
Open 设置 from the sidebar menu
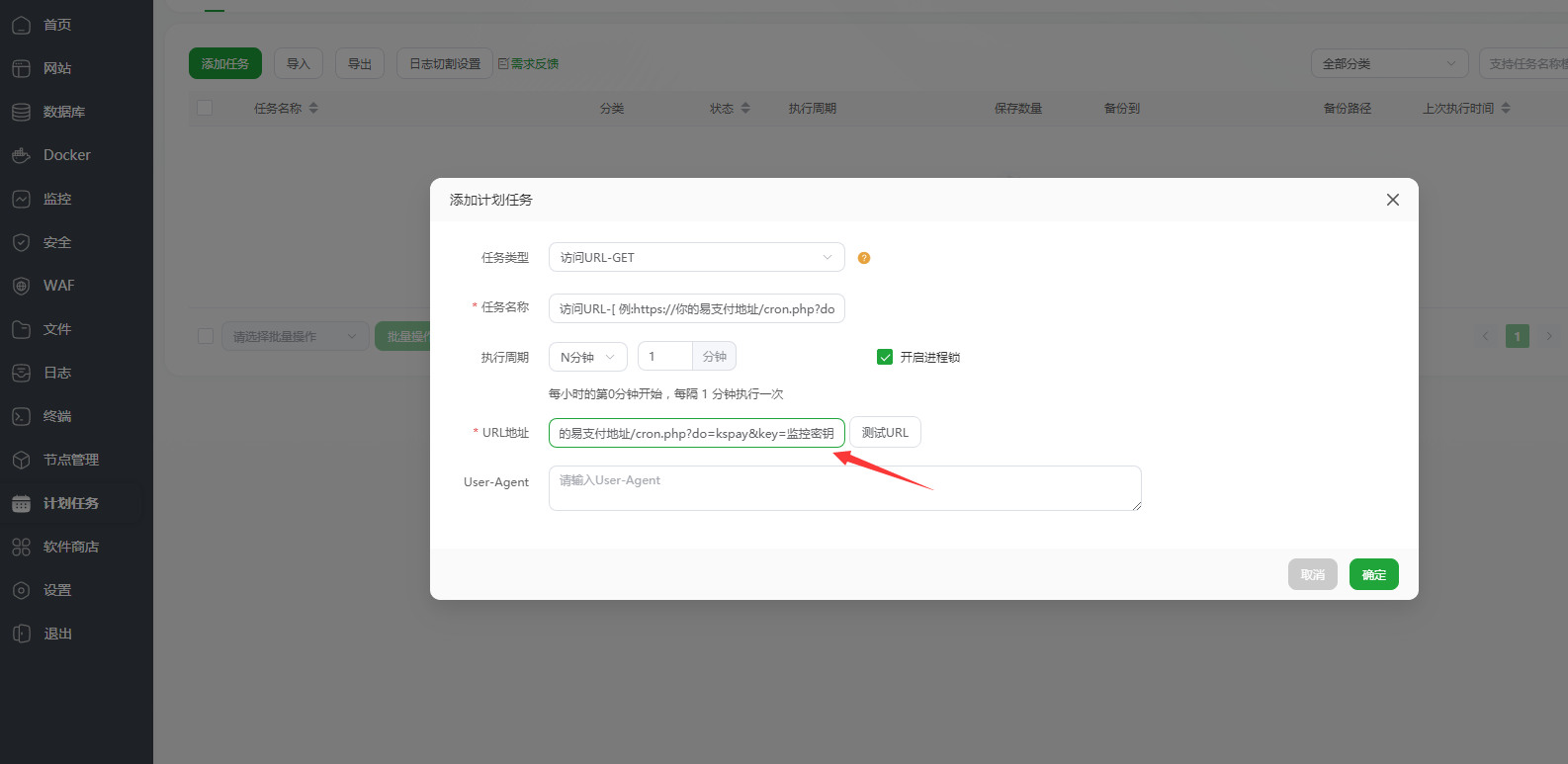[x=57, y=590]
